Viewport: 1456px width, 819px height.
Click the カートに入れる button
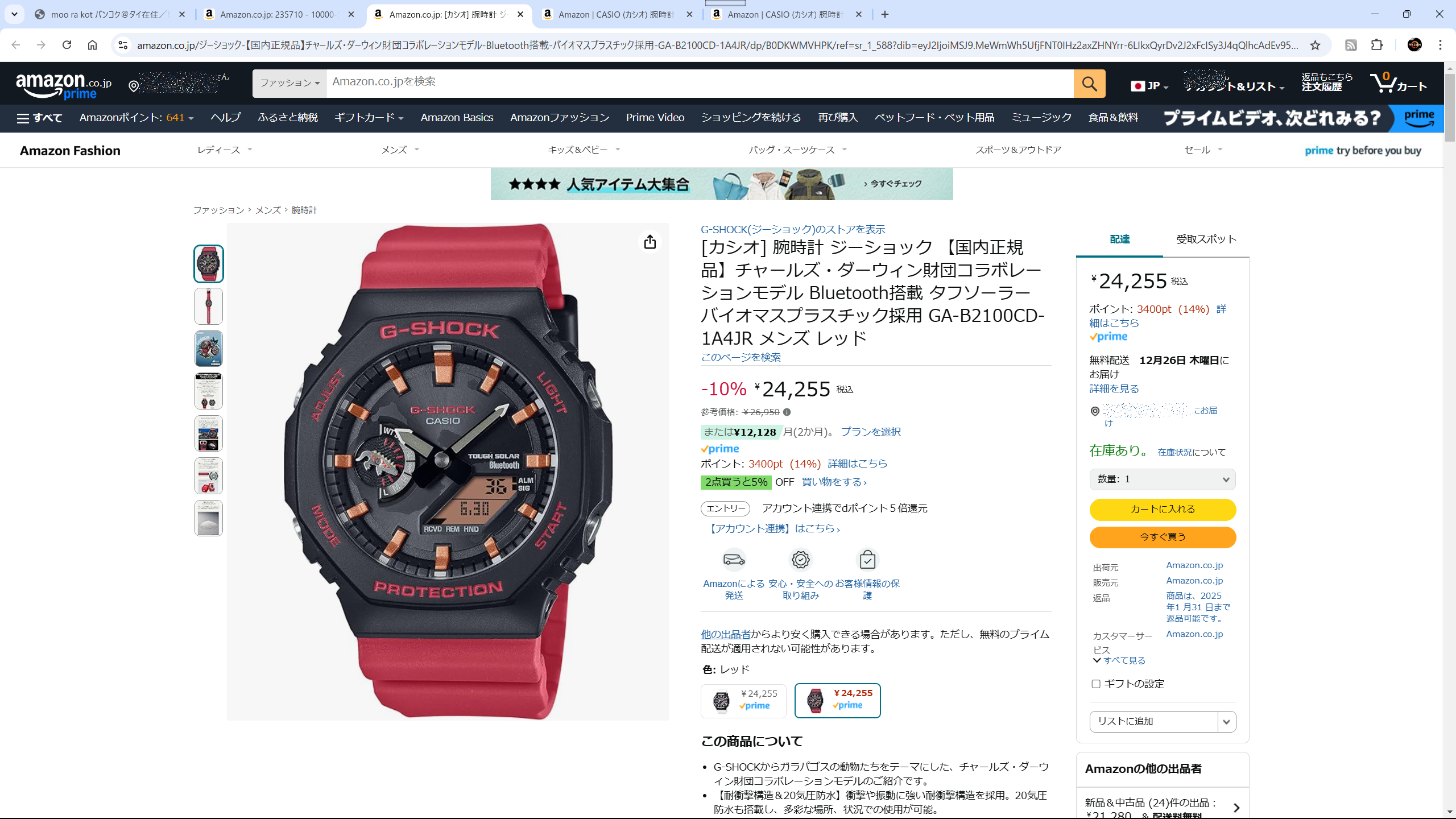coord(1163,510)
